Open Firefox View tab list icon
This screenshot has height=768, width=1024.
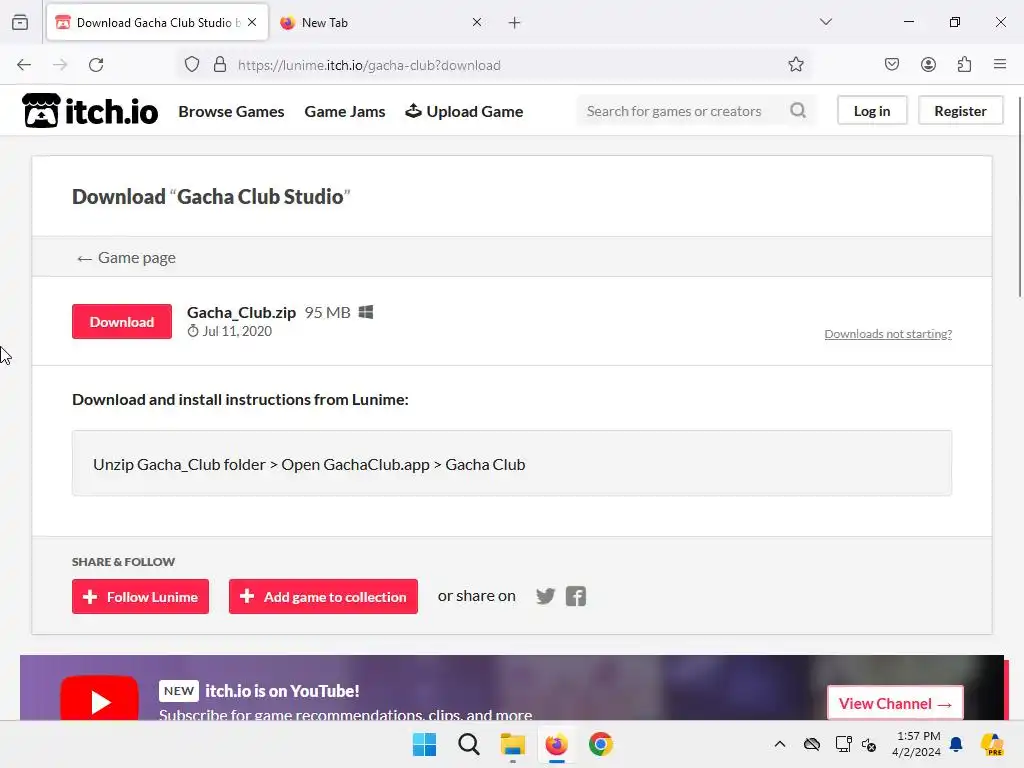pyautogui.click(x=20, y=23)
